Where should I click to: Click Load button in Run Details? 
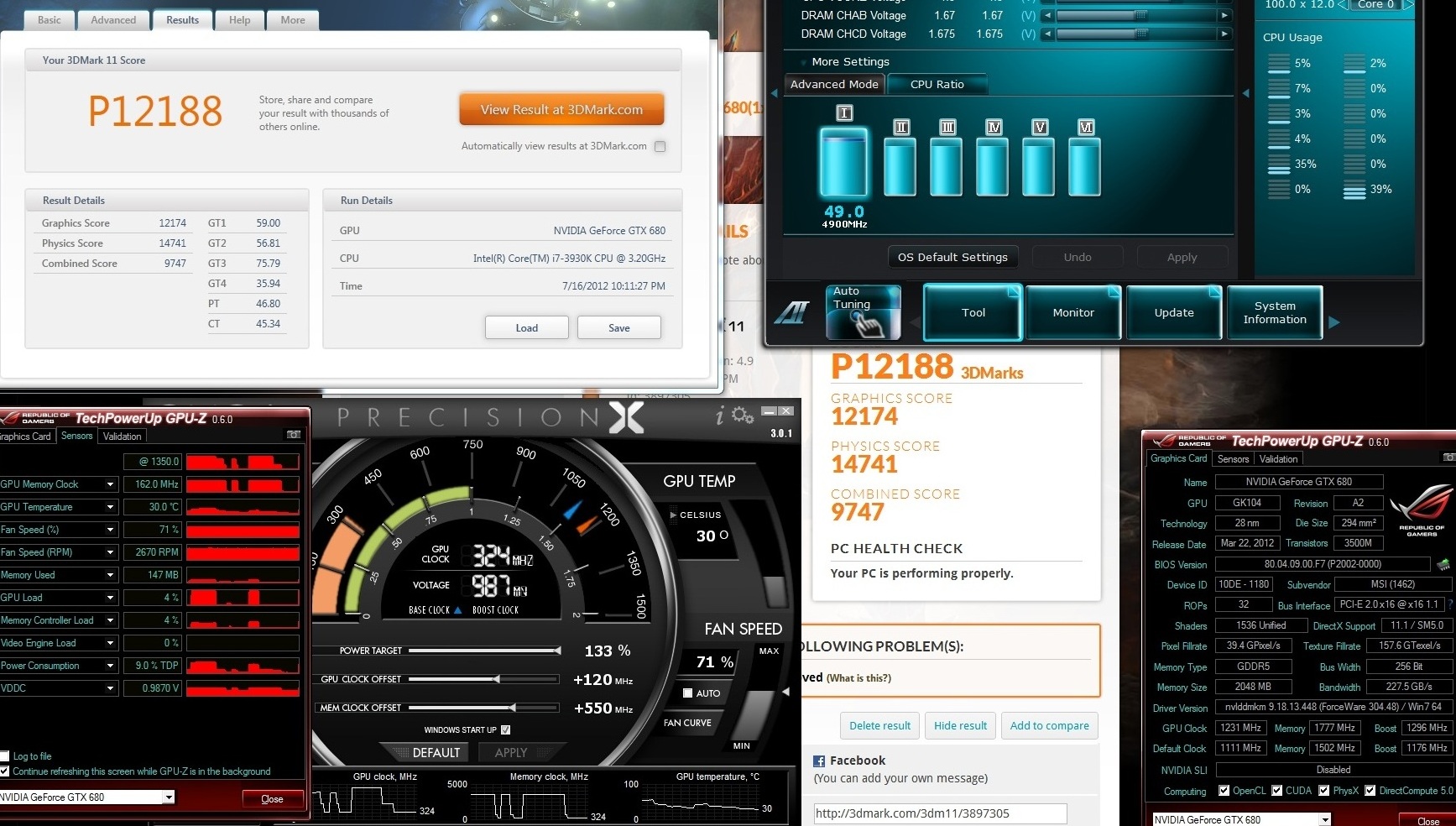527,327
